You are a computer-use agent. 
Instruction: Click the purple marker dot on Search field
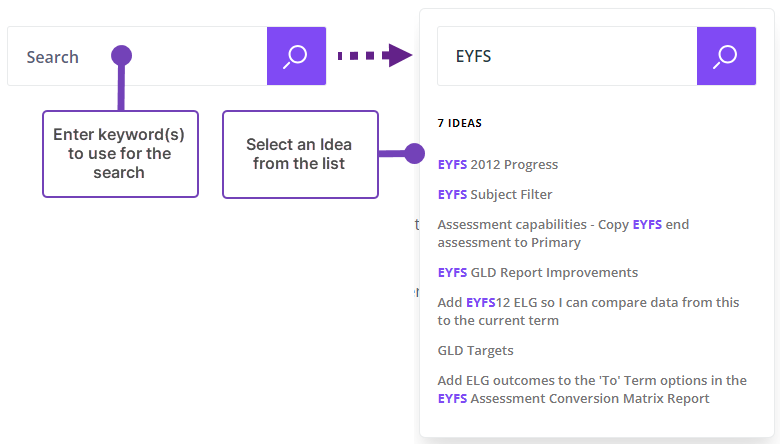tap(122, 55)
